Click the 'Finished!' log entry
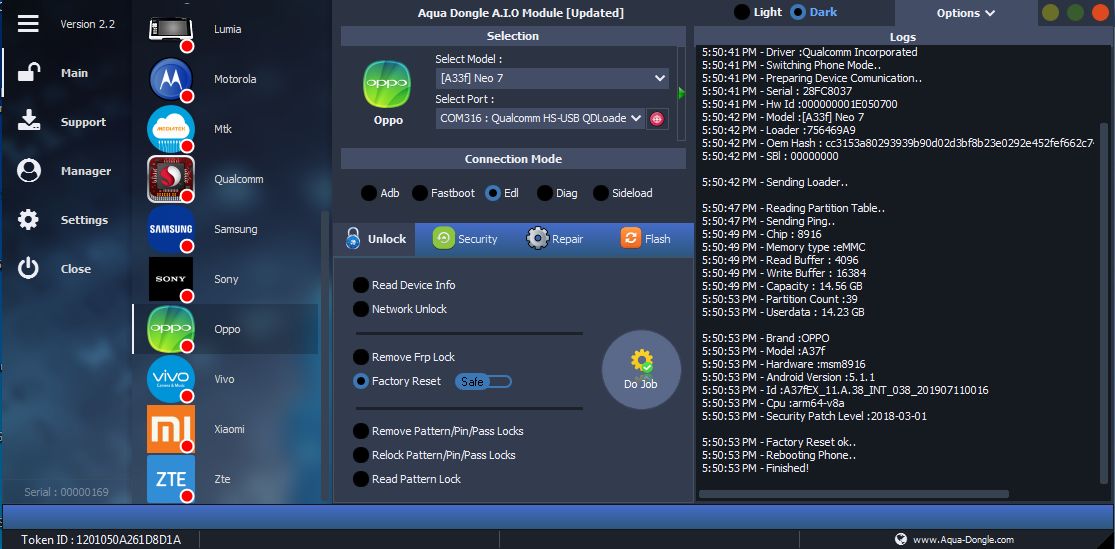 (755, 468)
